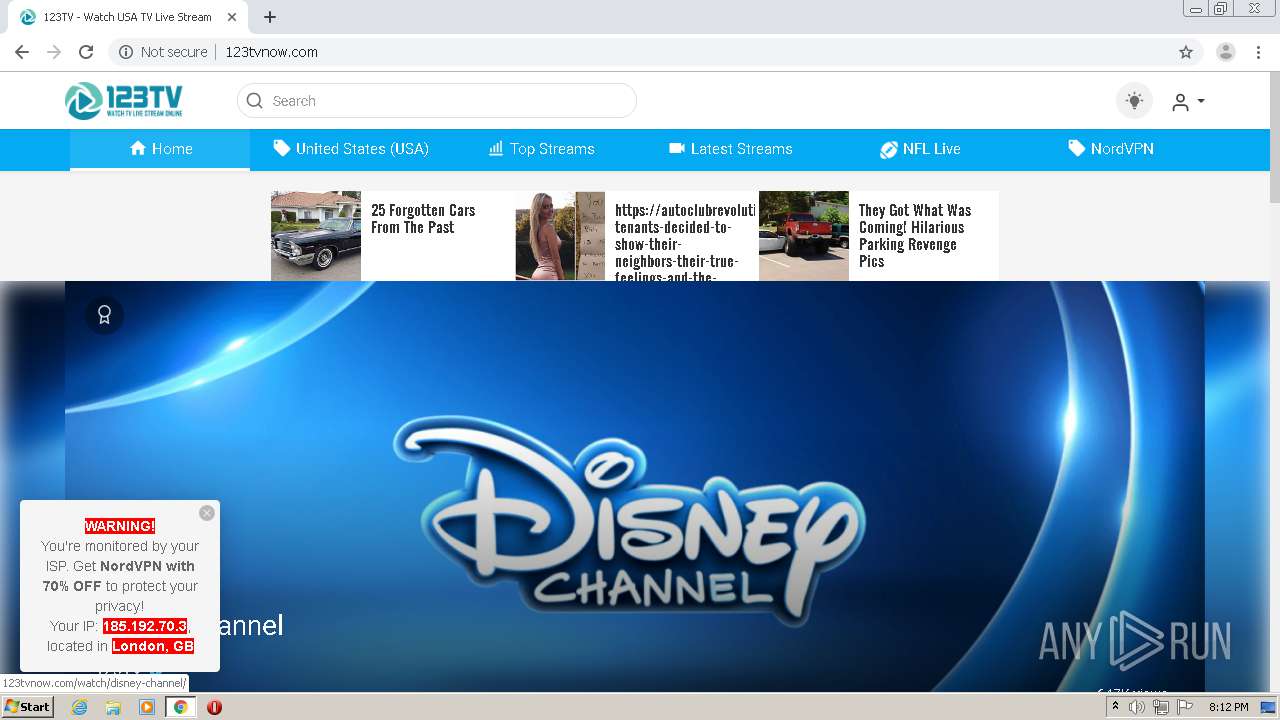This screenshot has height=720, width=1280.
Task: Open 'Hilarious Parking Revenge Pics' ad
Action: [915, 236]
